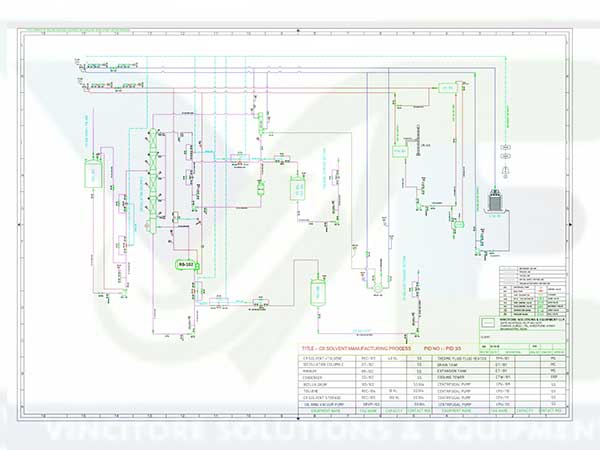Click the tall distillation column symbol
Image resolution: width=600 pixels, height=450 pixels.
point(153,182)
